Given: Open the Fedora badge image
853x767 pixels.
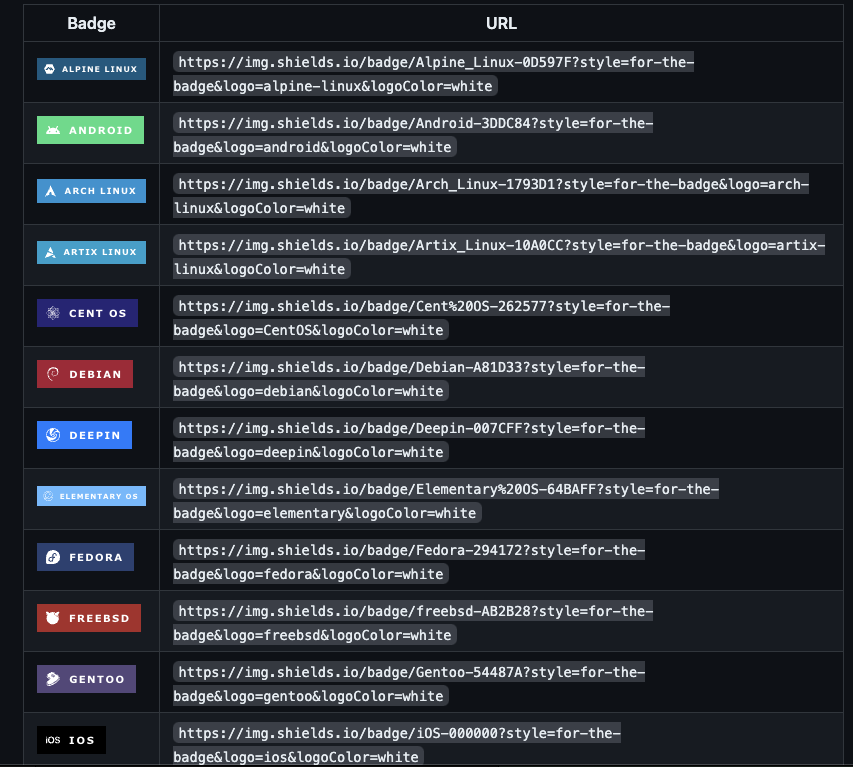Looking at the screenshot, I should tap(85, 557).
